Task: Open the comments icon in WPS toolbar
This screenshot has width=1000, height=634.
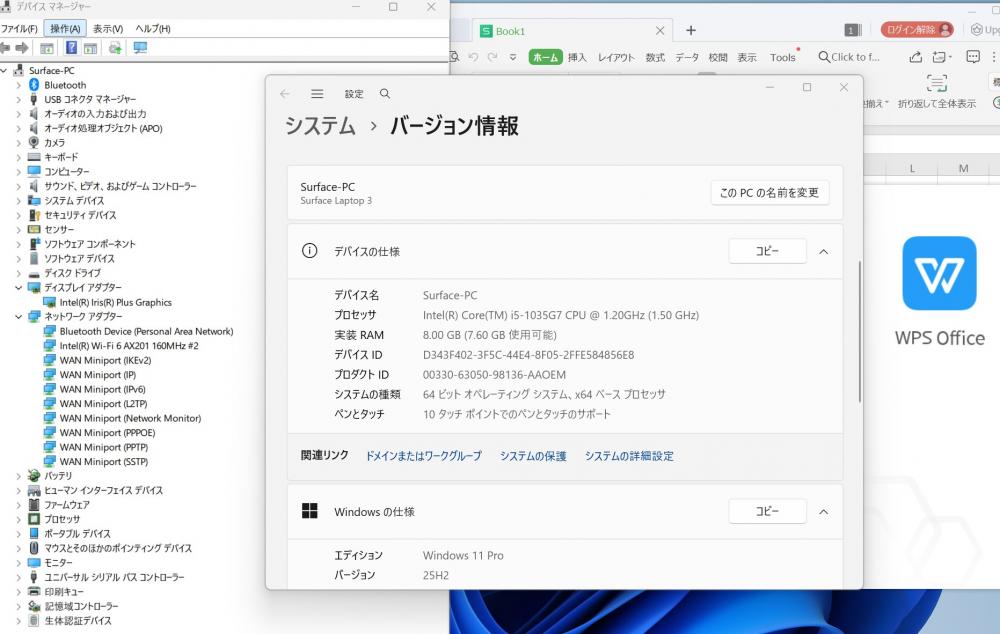Action: (972, 57)
